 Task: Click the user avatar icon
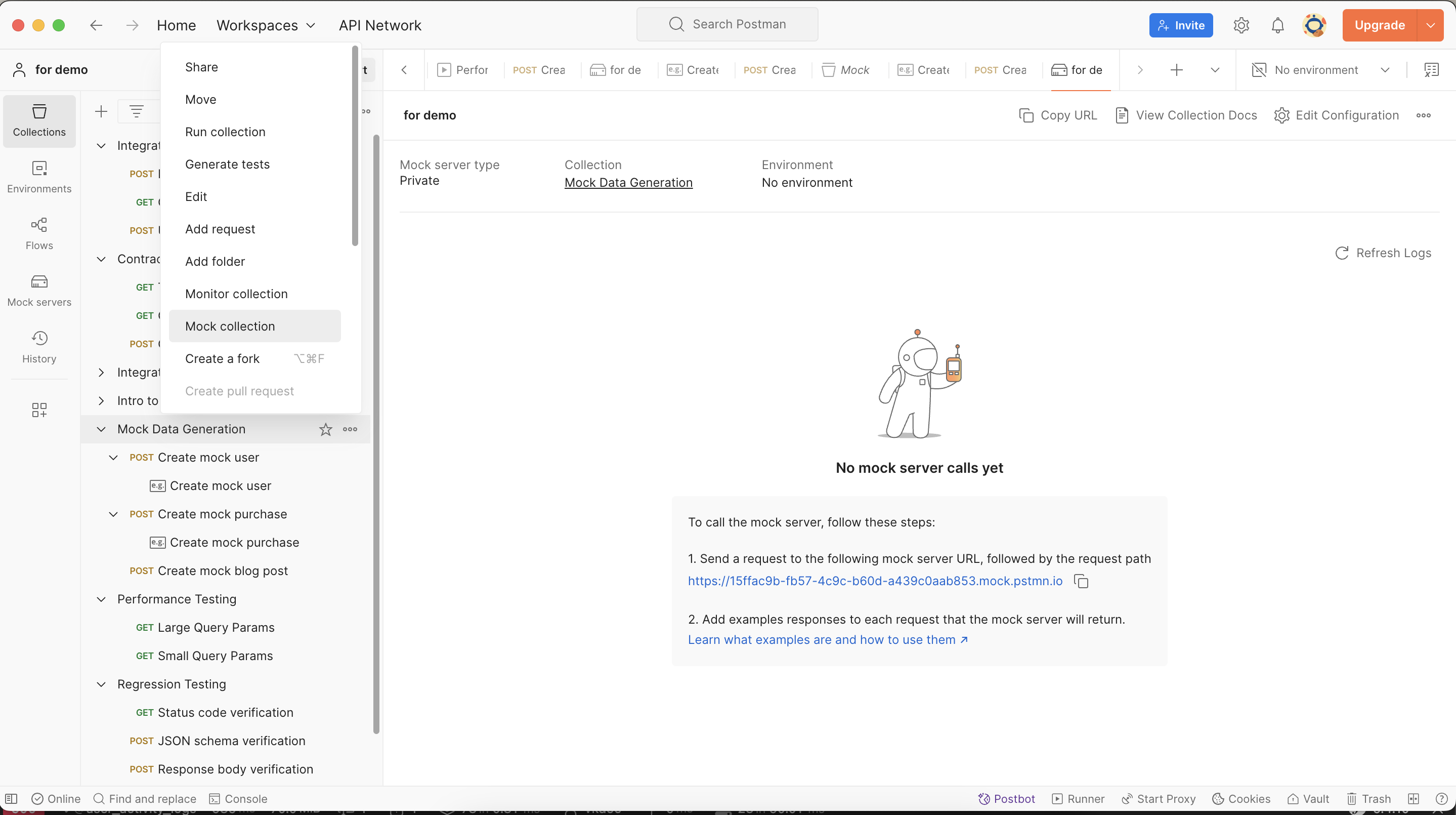[x=1314, y=25]
